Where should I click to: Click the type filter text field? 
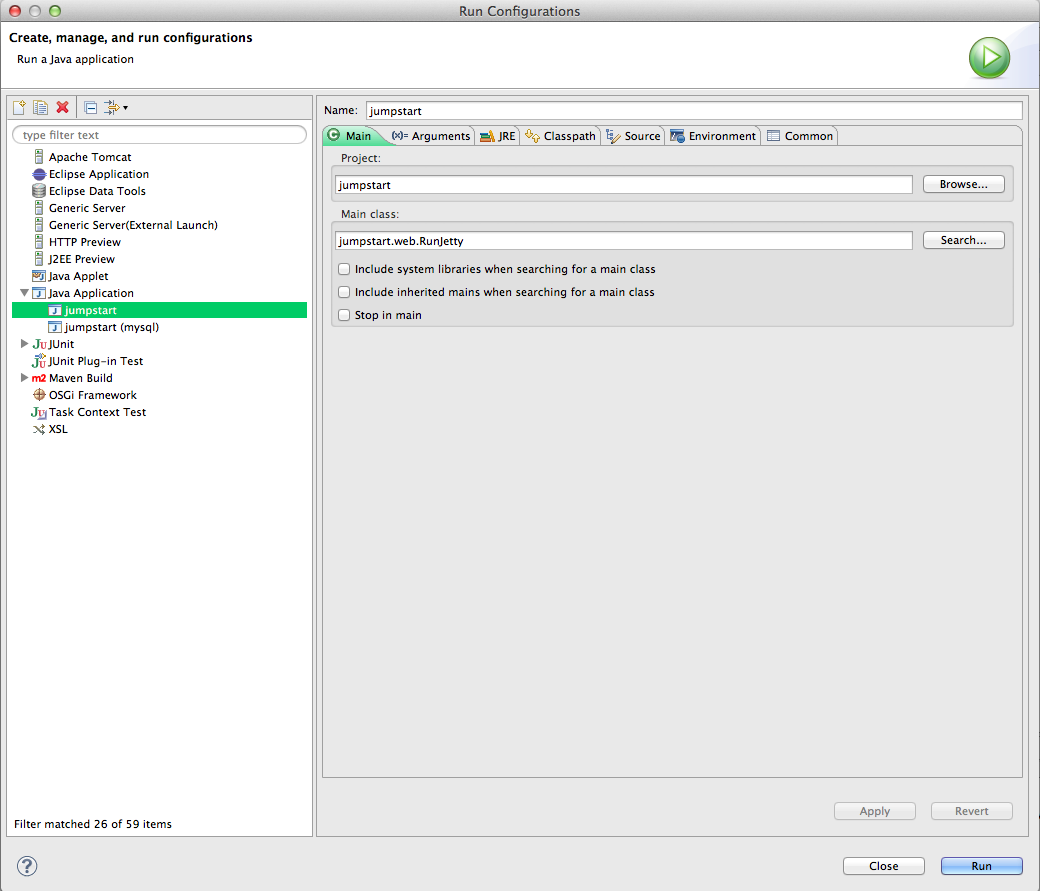[x=159, y=135]
